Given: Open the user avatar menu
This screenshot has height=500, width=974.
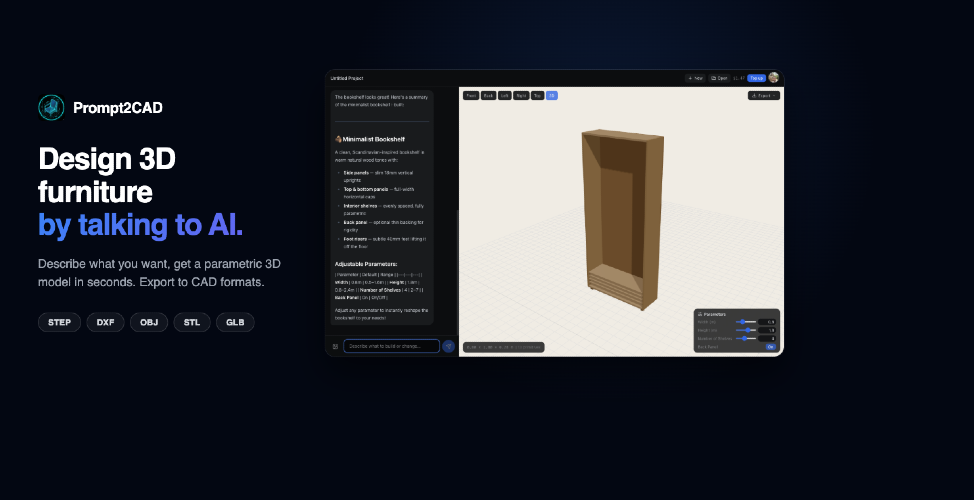Looking at the screenshot, I should [773, 78].
